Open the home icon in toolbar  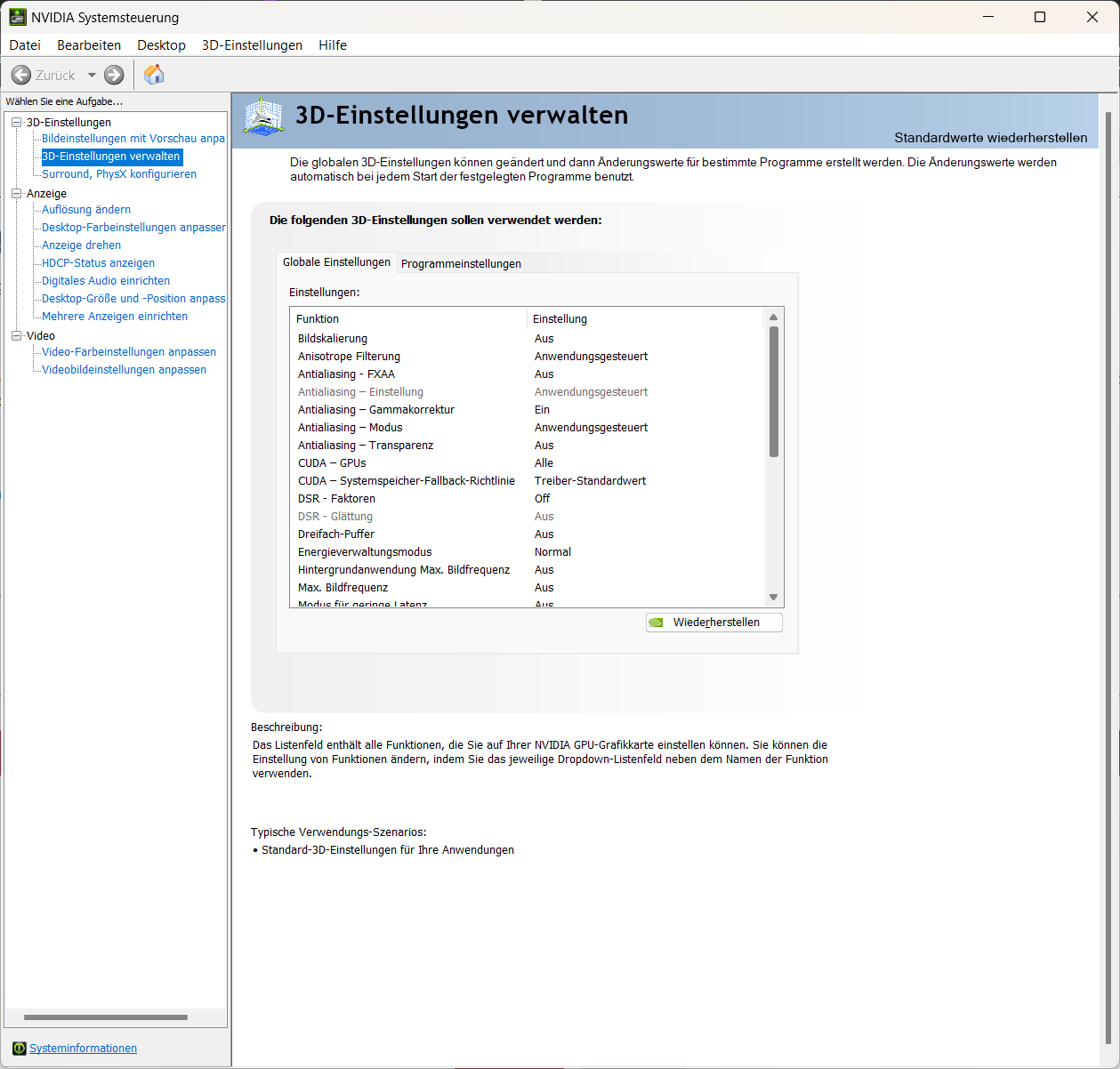154,75
